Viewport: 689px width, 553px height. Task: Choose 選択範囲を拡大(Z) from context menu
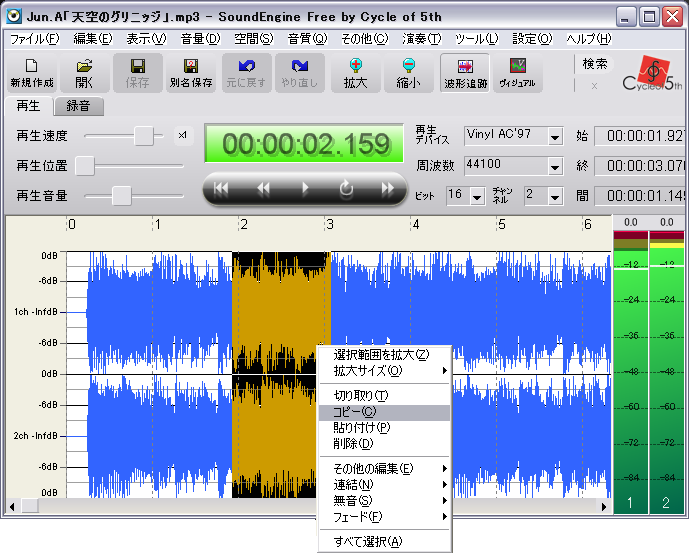384,355
